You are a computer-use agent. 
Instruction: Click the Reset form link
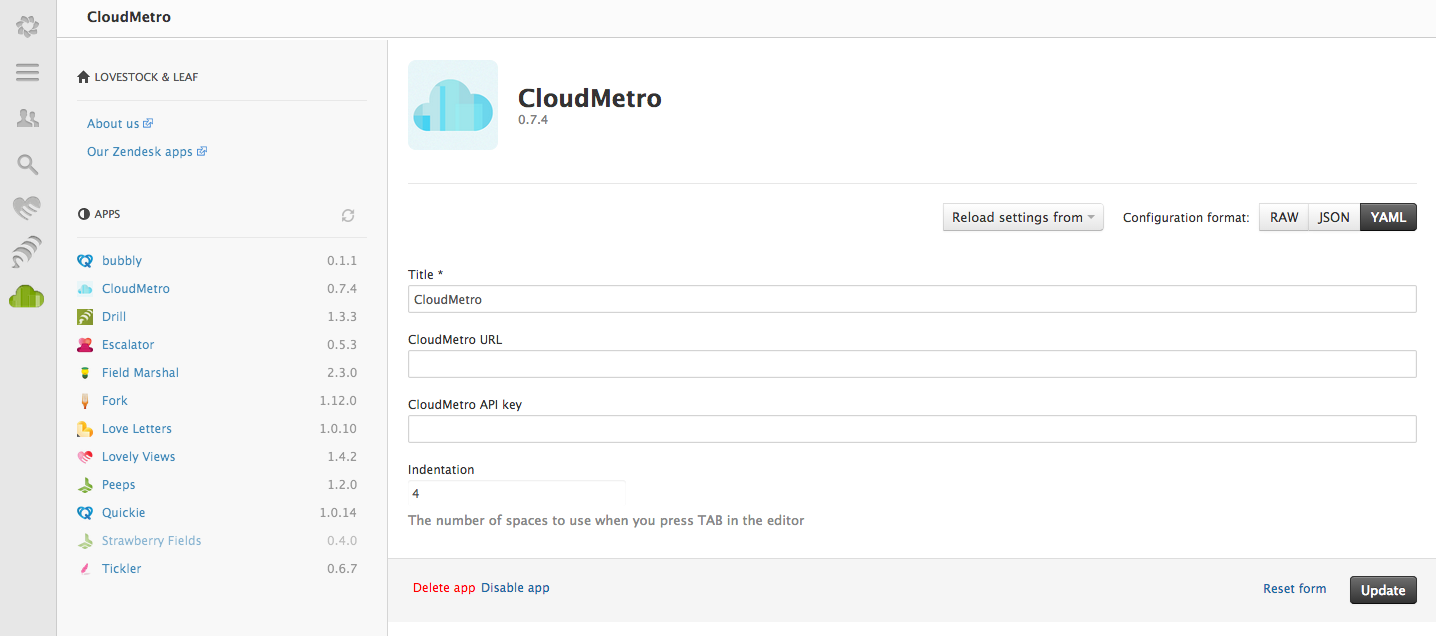[1295, 589]
